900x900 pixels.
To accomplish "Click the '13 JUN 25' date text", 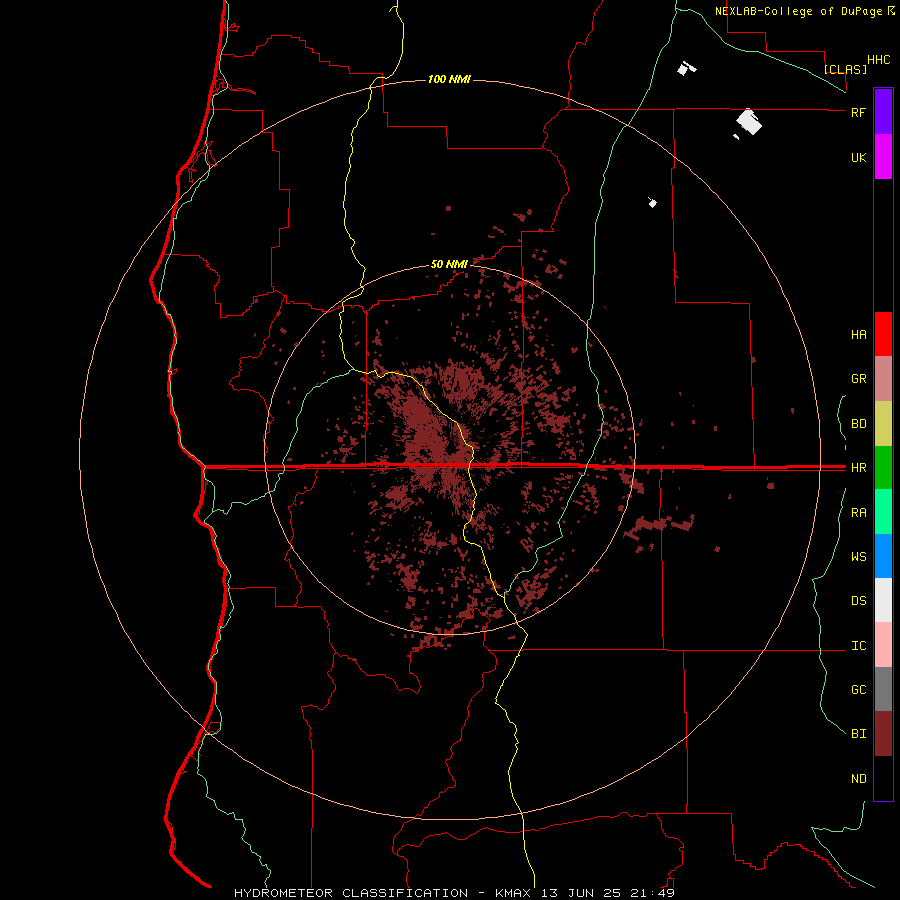I will [x=582, y=893].
